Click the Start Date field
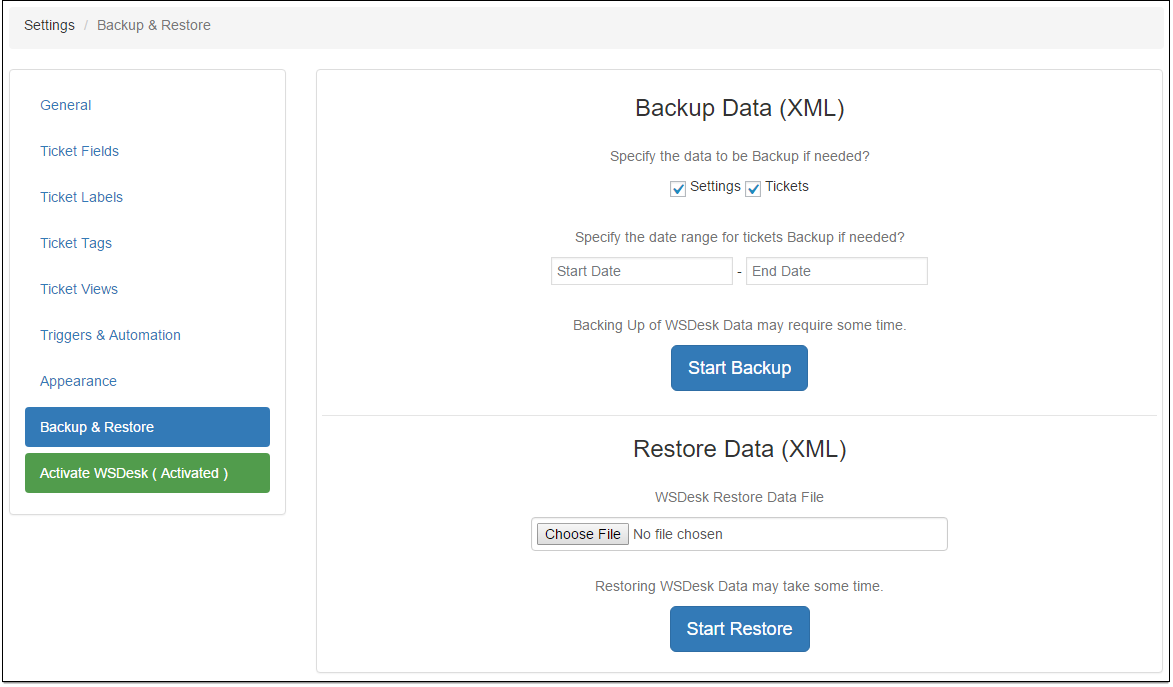Screen dimensions: 1173x687 (641, 271)
